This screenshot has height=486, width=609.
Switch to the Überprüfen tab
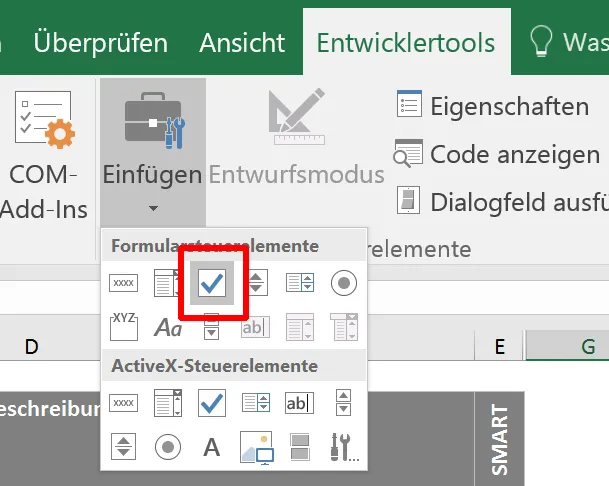[x=101, y=42]
